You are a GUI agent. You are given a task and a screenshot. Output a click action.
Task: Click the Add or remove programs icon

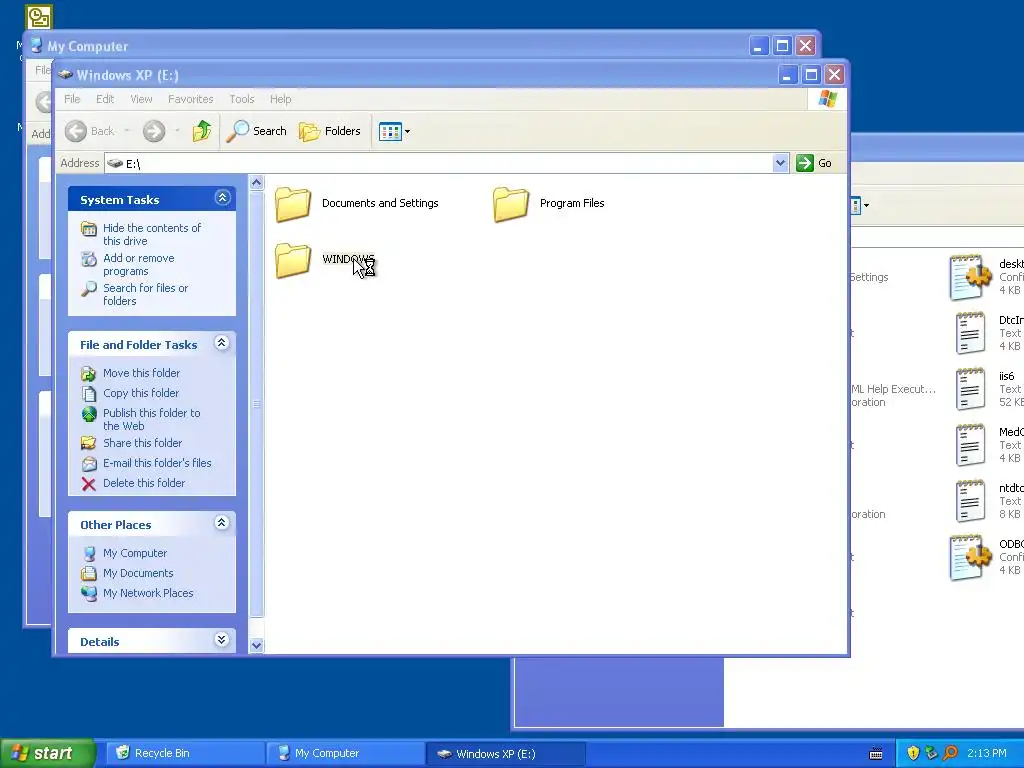pos(89,259)
